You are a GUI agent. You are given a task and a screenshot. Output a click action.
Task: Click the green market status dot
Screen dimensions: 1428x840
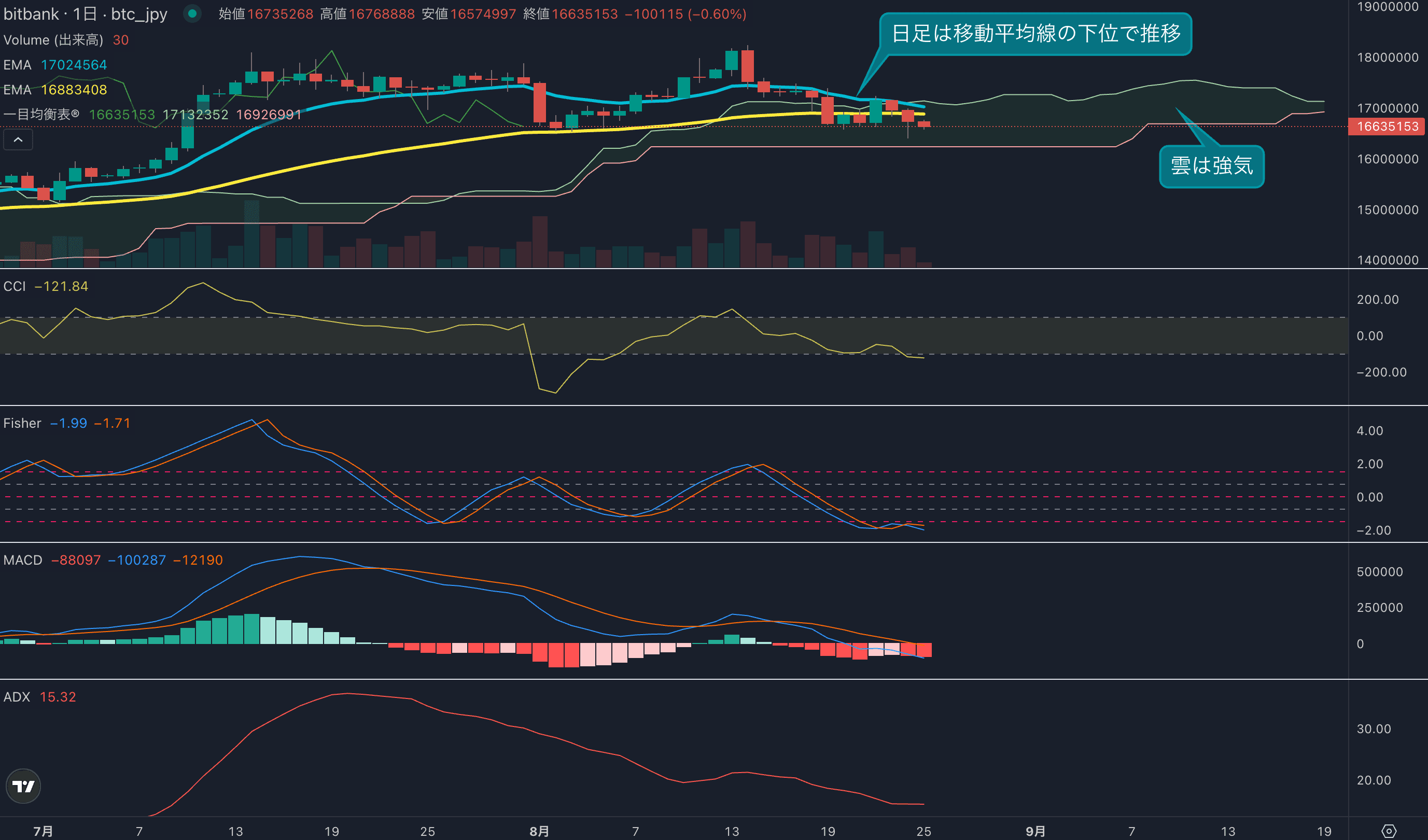point(192,13)
